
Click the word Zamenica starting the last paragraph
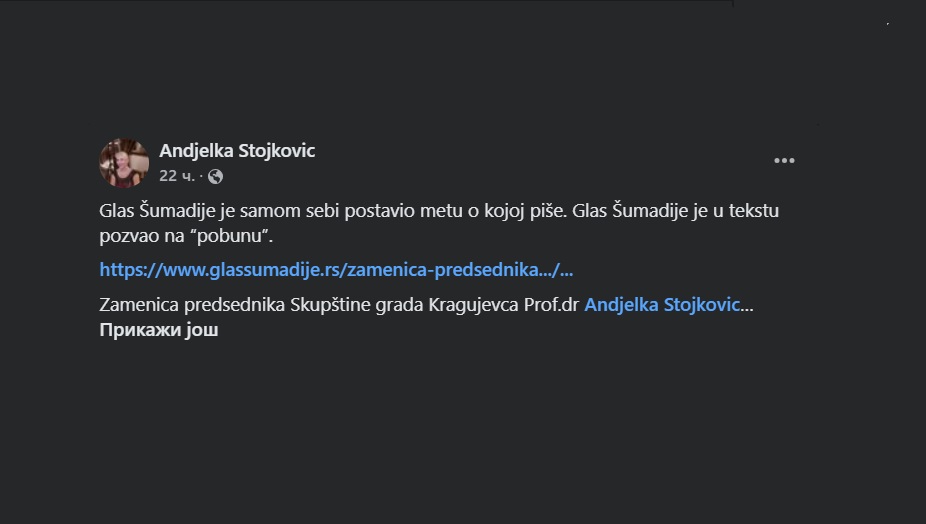pos(138,305)
